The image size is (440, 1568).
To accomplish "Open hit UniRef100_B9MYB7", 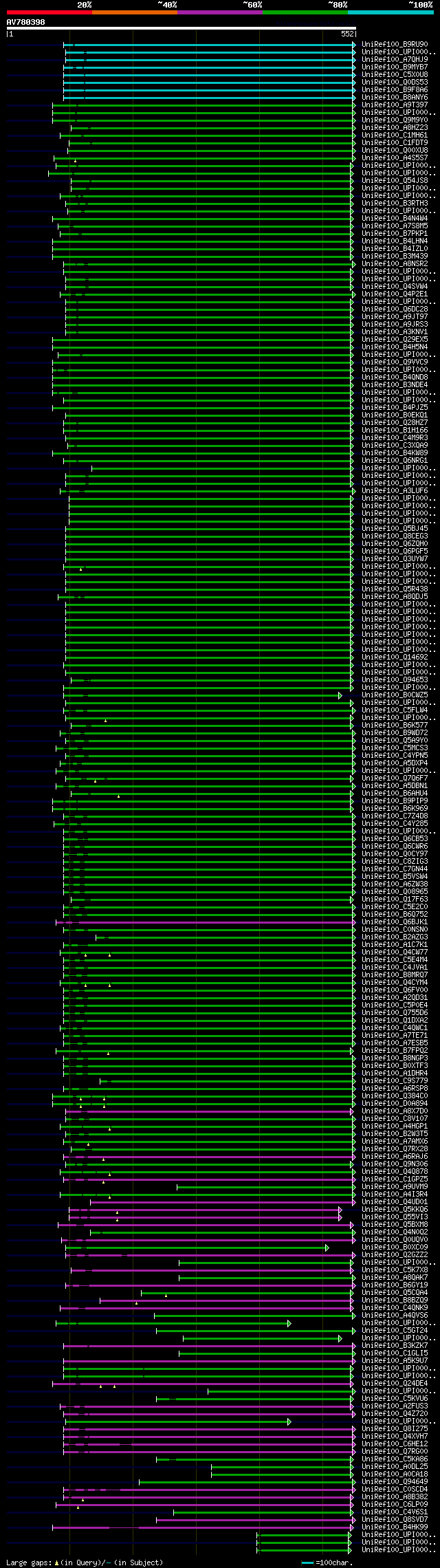I will click(x=395, y=67).
